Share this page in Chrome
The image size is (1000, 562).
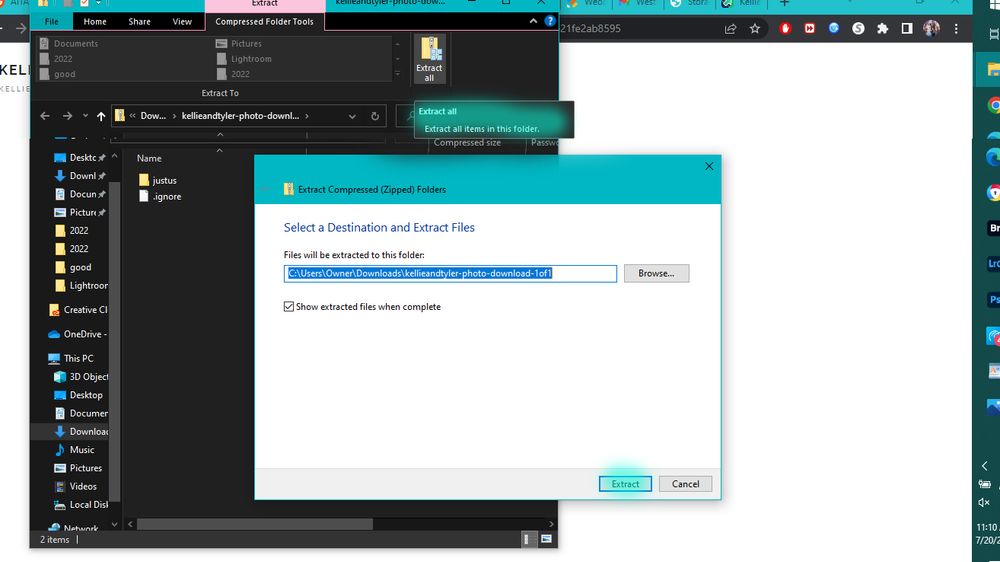[x=731, y=29]
